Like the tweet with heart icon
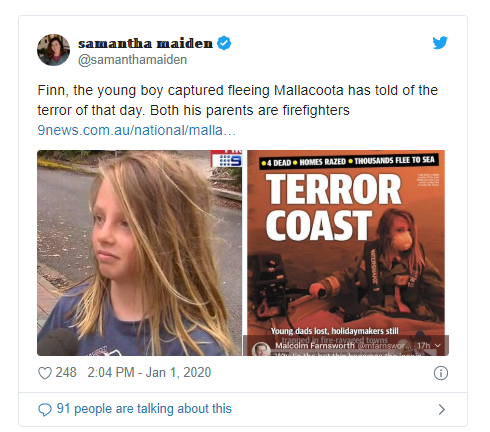Image resolution: width=490 pixels, height=432 pixels. tap(45, 373)
